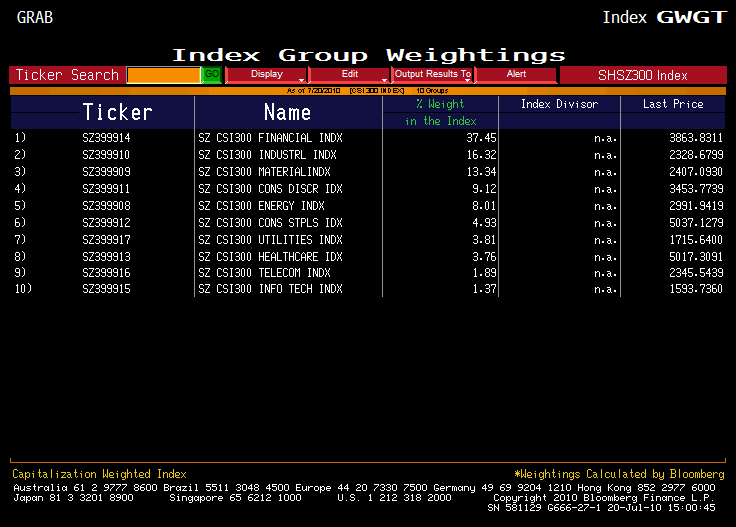736x527 pixels.
Task: Open SZ CSI300 CONS STPLS IDX name
Action: click(270, 222)
